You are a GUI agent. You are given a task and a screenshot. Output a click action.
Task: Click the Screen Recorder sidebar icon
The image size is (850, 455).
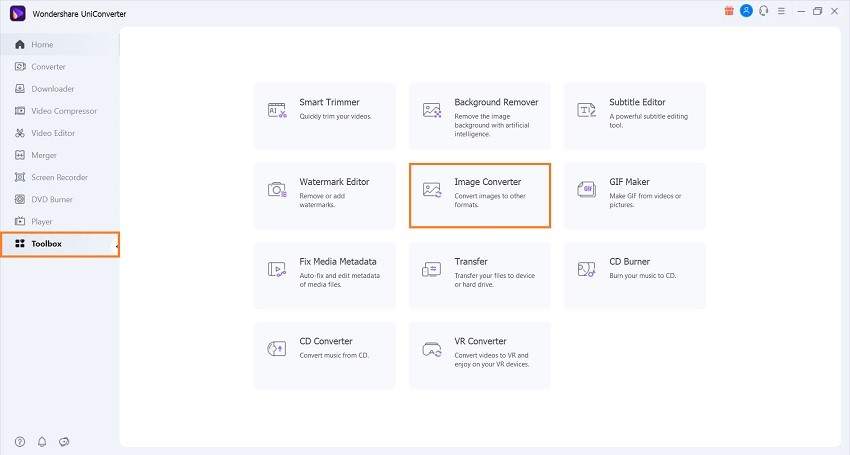(x=20, y=177)
